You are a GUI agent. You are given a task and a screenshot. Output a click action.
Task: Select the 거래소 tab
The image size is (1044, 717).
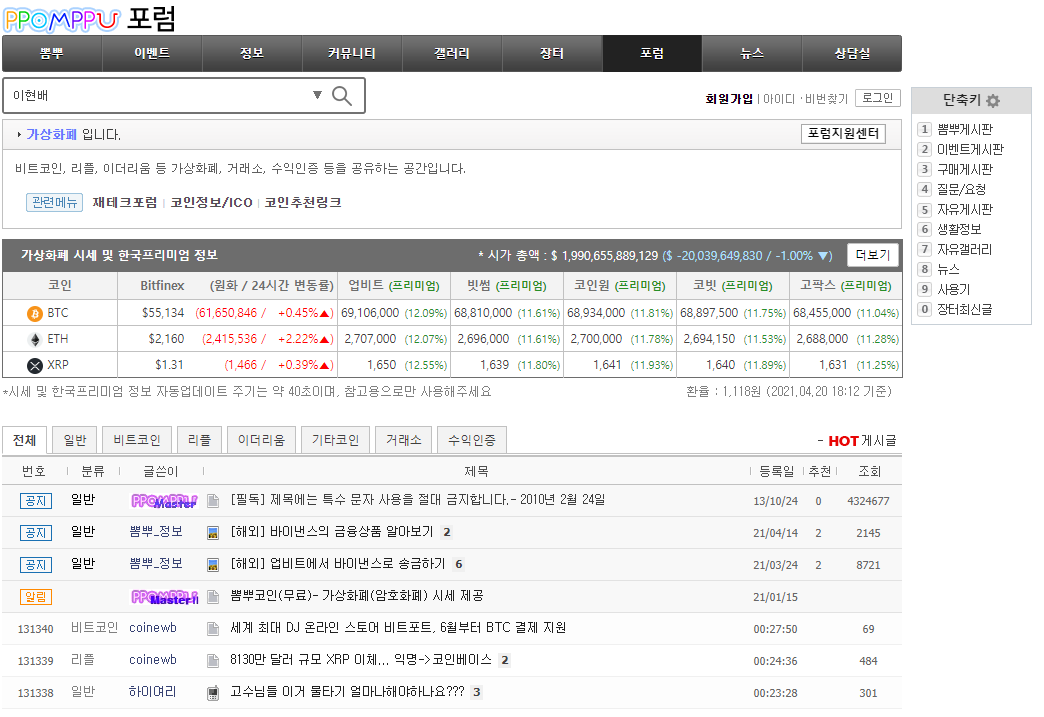coord(403,440)
